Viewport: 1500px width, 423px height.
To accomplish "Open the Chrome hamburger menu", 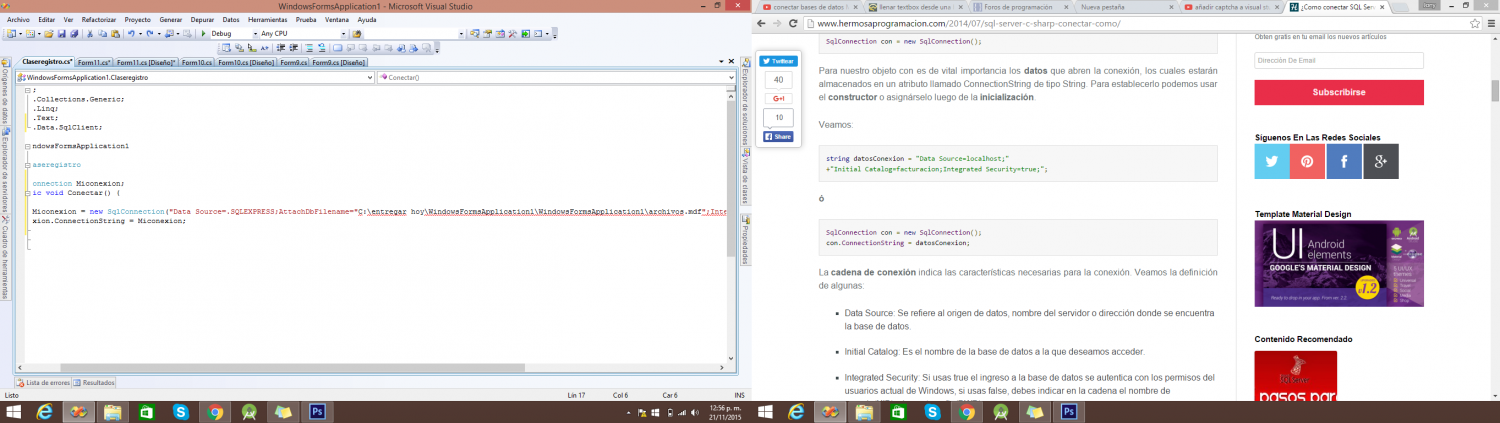I will tap(1489, 23).
